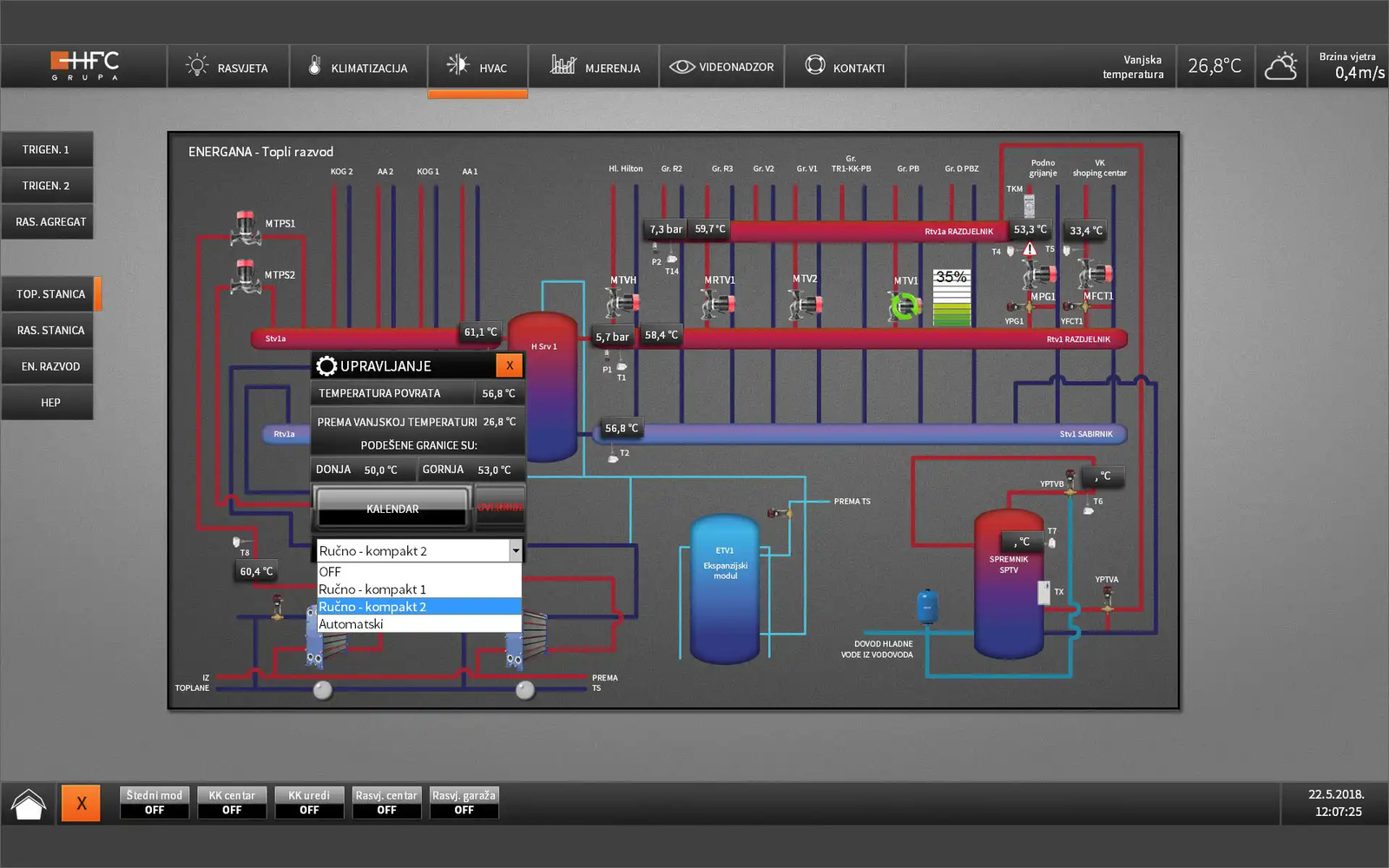Click the MTPS1 pump icon
1389x868 pixels.
pyautogui.click(x=246, y=227)
